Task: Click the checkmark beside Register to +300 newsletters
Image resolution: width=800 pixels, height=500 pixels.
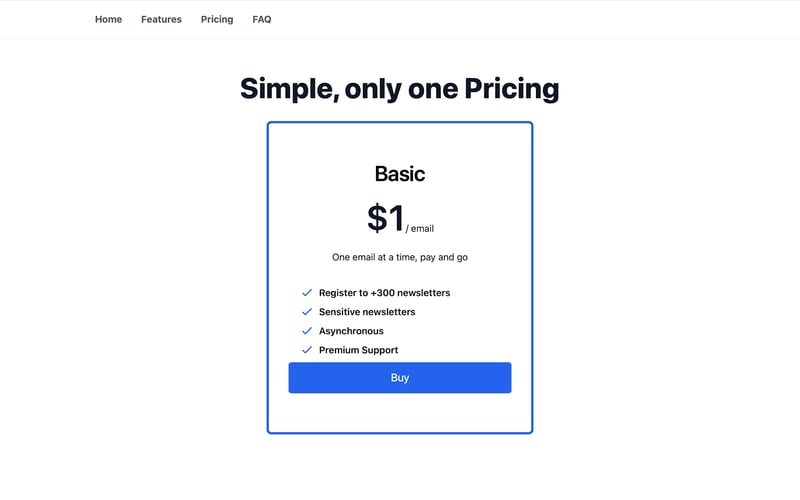Action: tap(307, 293)
